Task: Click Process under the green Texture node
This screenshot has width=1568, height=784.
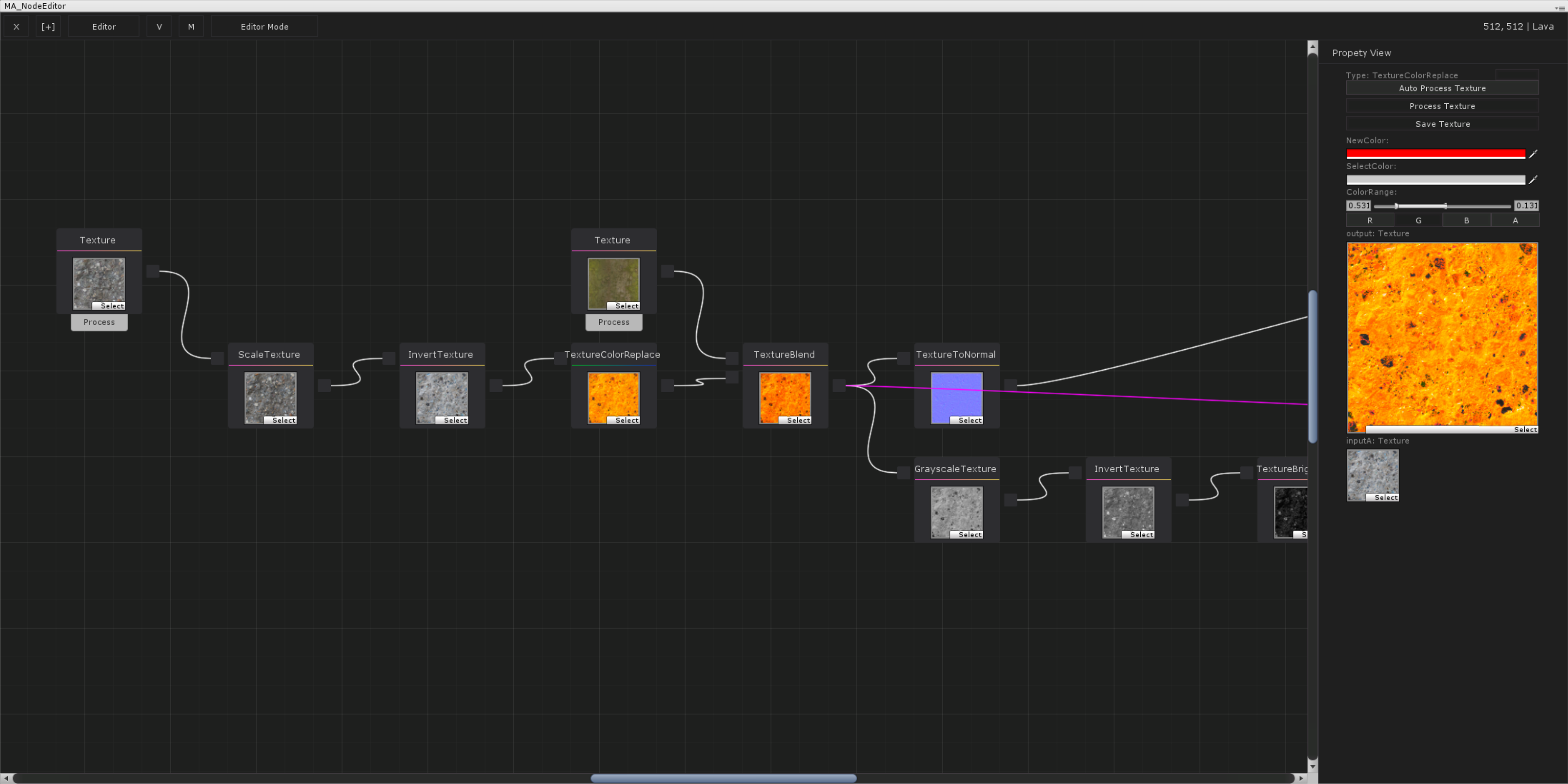Action: [613, 322]
